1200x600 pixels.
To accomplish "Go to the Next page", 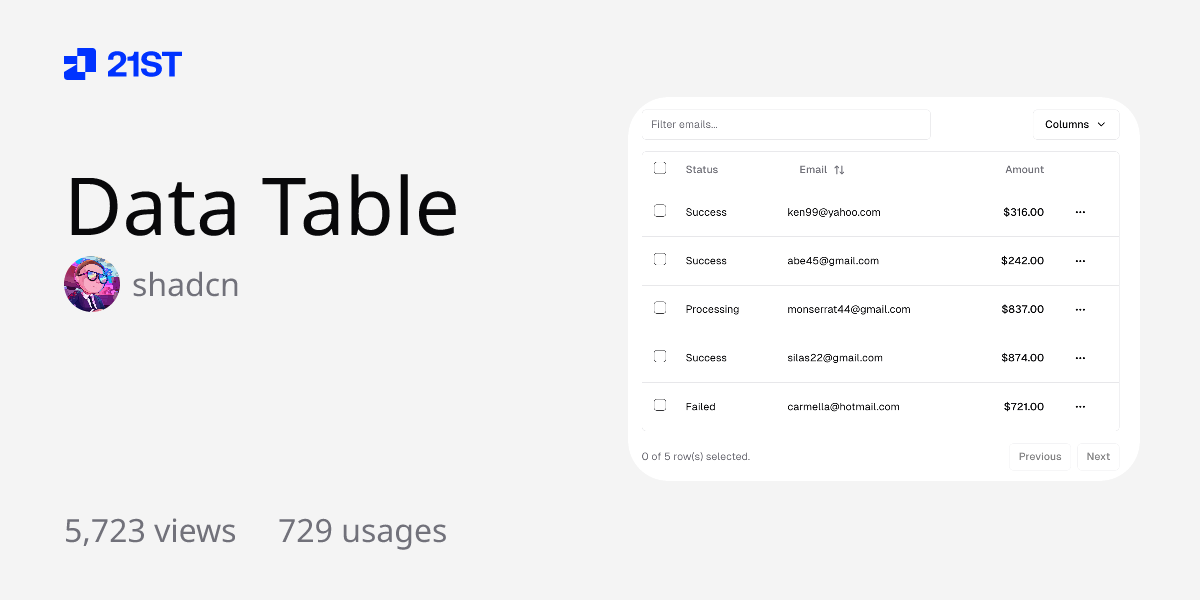I will 1098,457.
